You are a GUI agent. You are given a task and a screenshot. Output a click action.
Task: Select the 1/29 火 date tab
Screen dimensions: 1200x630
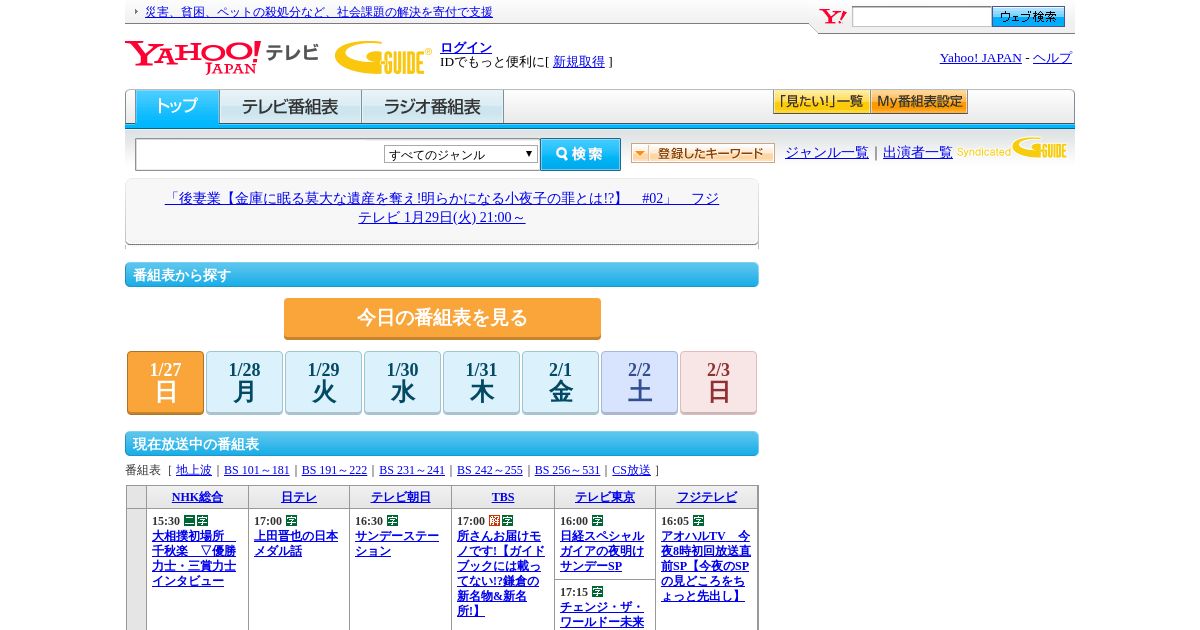click(323, 382)
